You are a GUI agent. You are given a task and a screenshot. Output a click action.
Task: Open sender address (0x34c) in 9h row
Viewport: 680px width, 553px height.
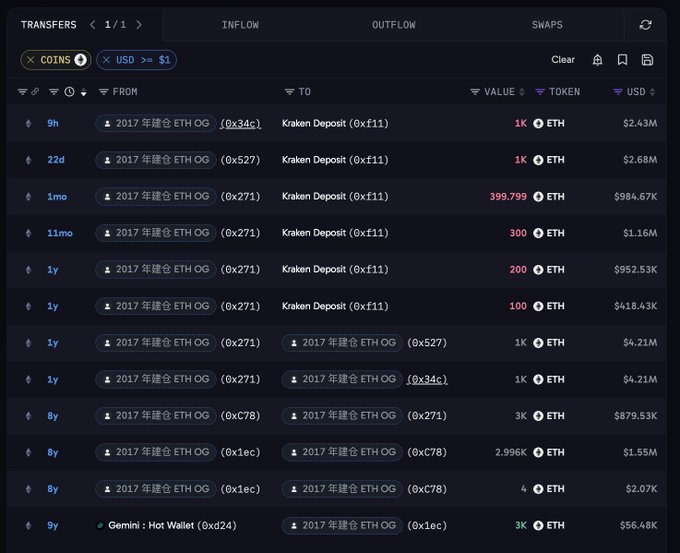point(240,124)
